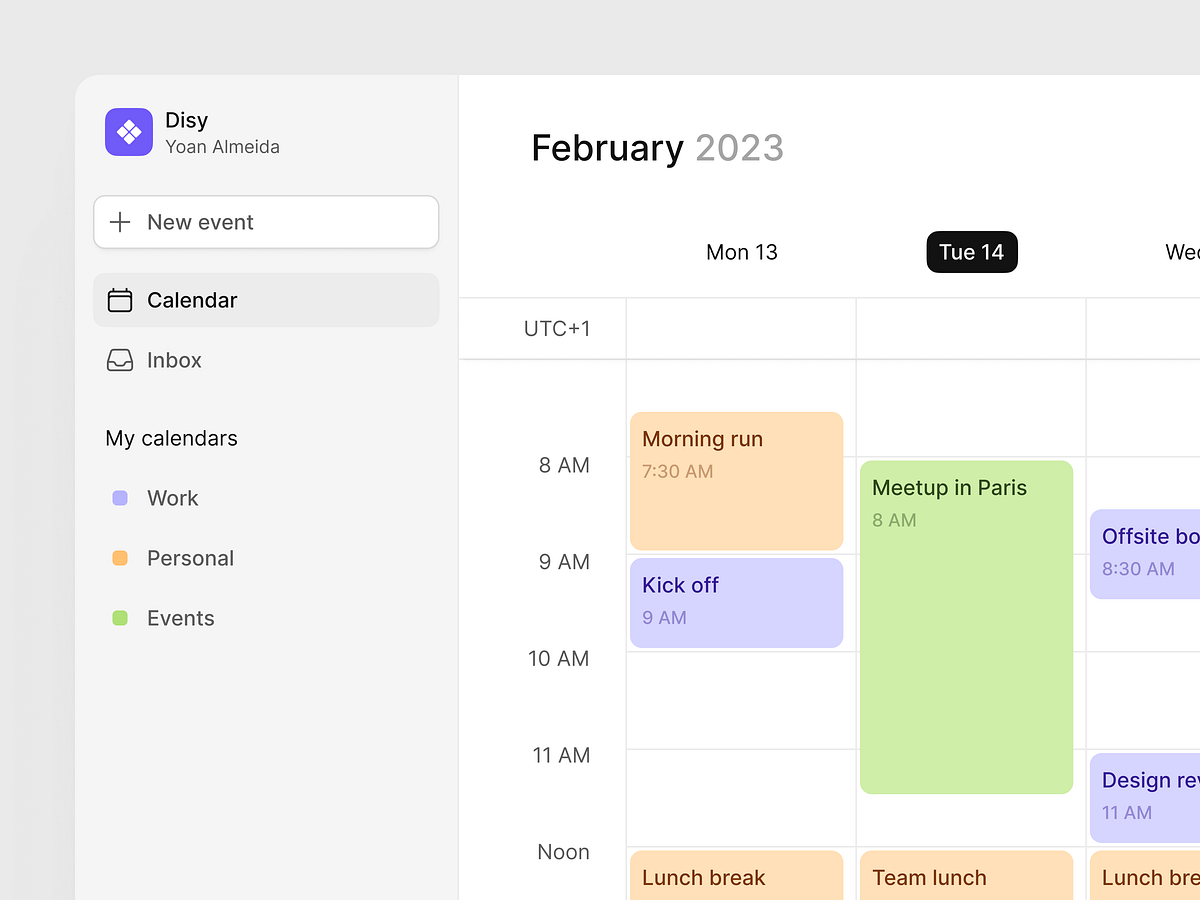
Task: Open the Morning run event
Action: coord(737,481)
